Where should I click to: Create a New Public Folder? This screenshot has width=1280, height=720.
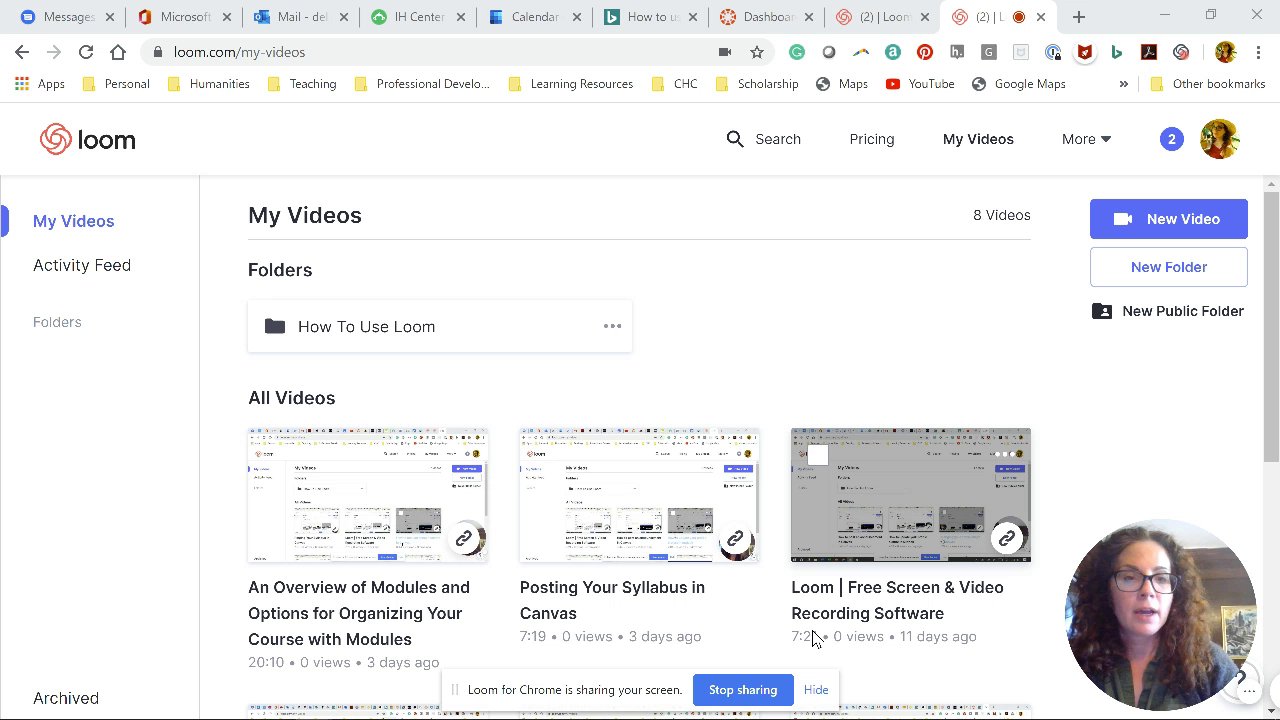pos(1168,311)
